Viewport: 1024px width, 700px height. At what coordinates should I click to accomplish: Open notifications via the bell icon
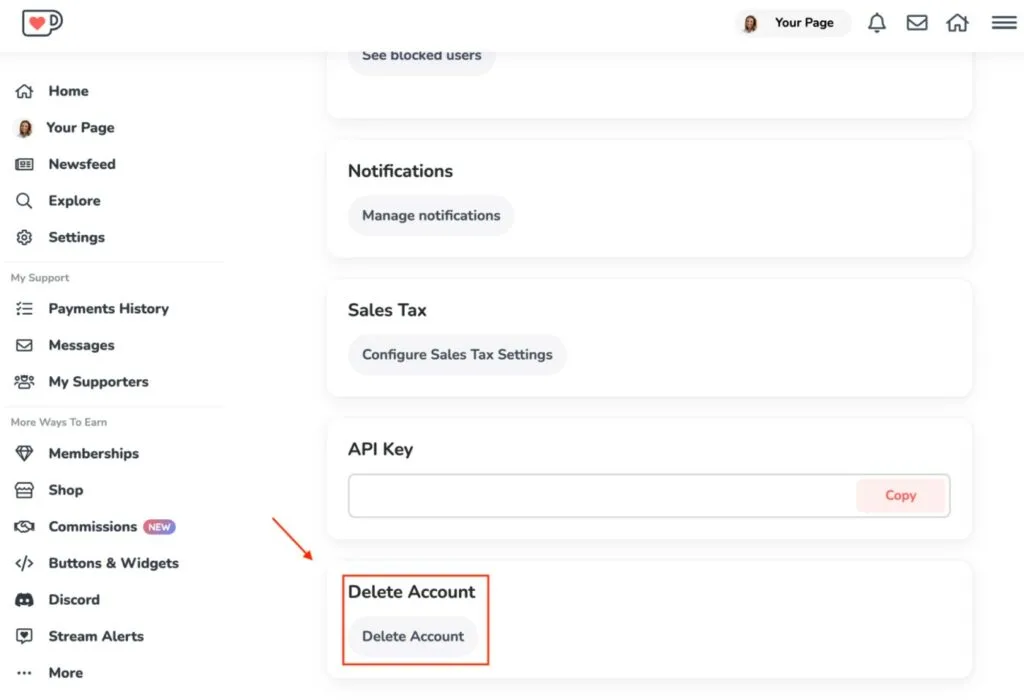pos(877,22)
